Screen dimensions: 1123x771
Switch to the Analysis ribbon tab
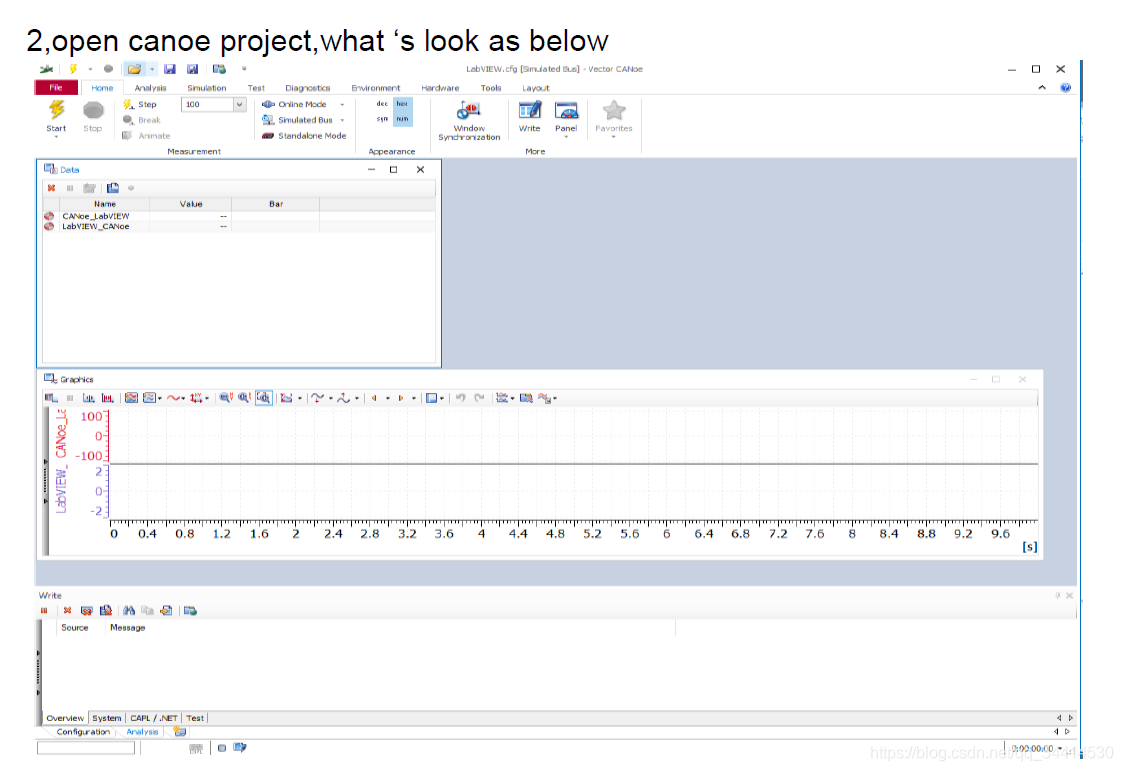150,88
